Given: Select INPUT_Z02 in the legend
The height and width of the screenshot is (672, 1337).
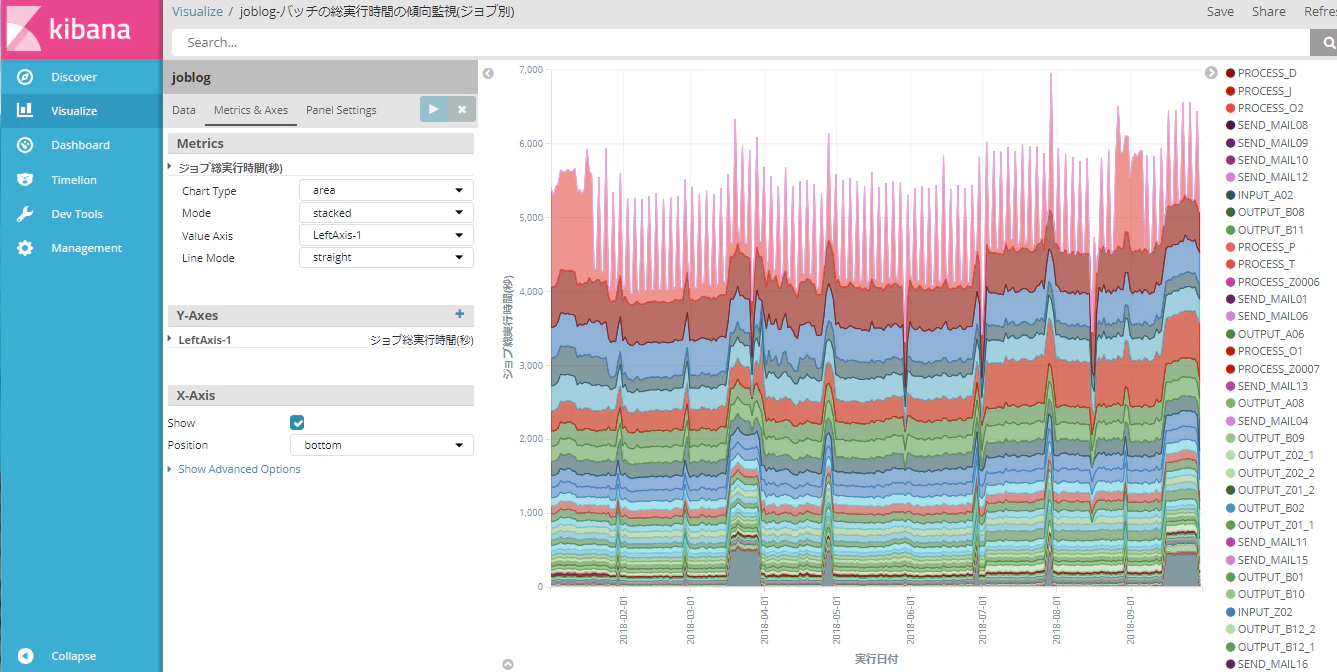Looking at the screenshot, I should point(1265,612).
